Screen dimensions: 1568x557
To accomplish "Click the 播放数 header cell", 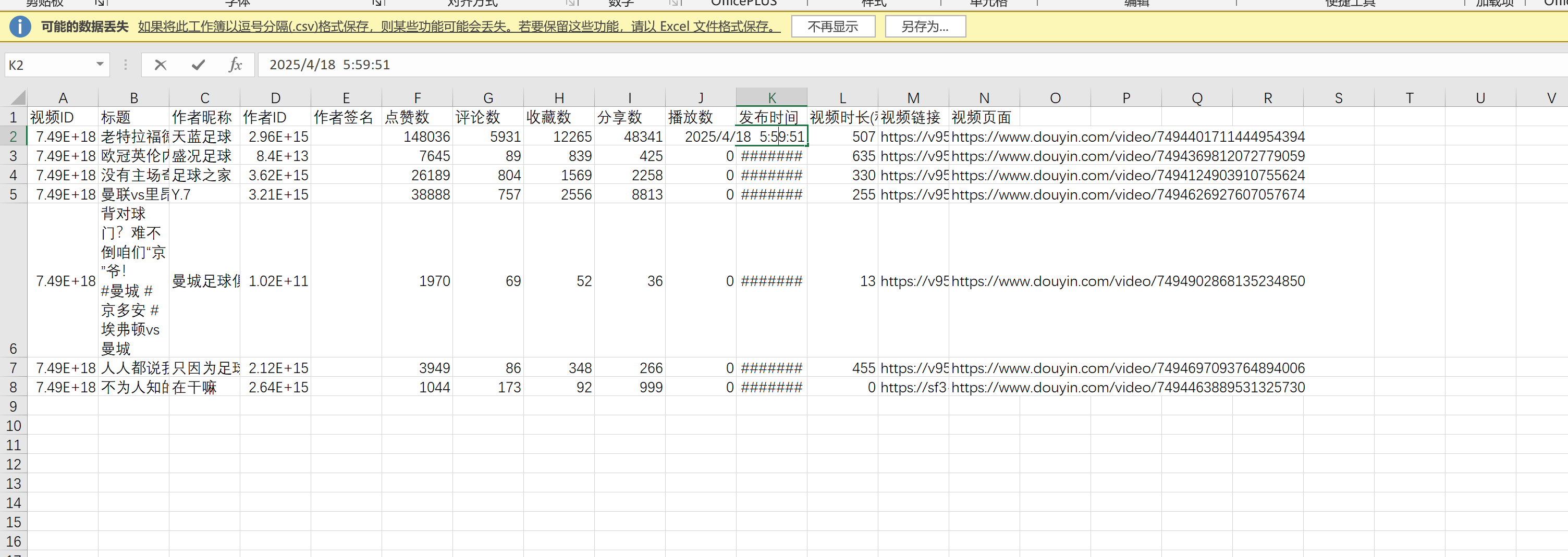I will coord(701,117).
